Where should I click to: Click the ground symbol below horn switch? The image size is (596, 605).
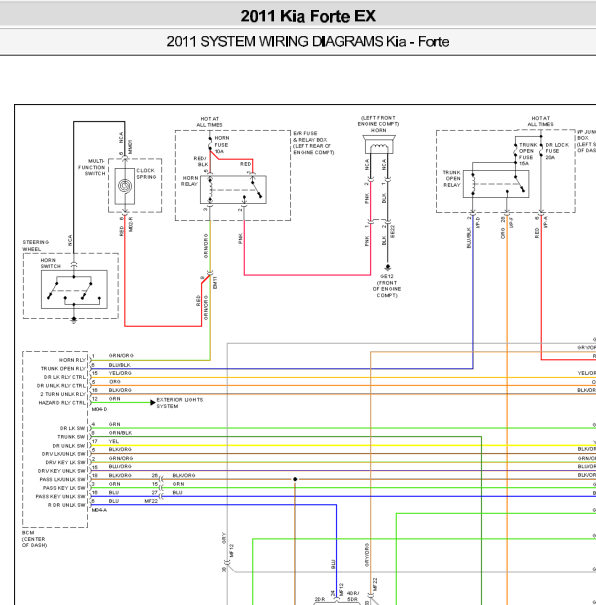[74, 320]
